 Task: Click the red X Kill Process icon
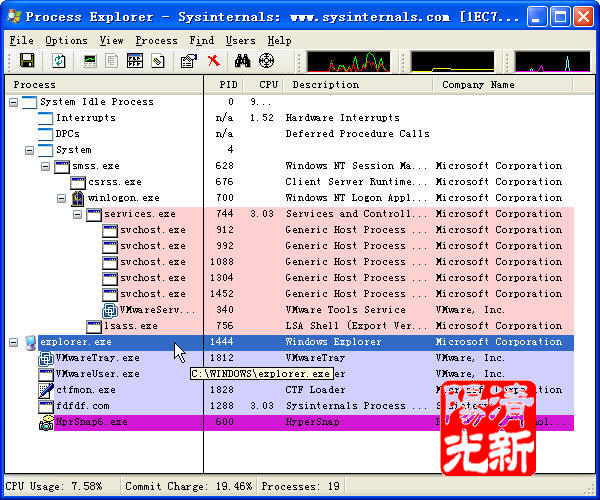coord(213,62)
